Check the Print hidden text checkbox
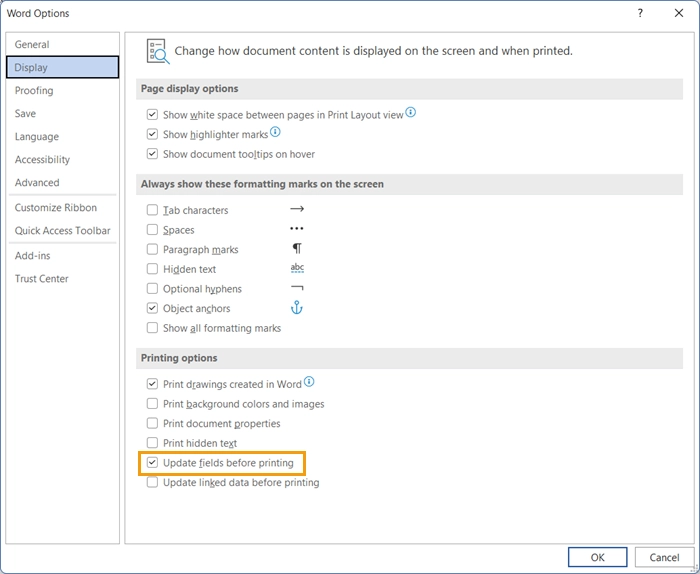700x574 pixels. click(152, 443)
